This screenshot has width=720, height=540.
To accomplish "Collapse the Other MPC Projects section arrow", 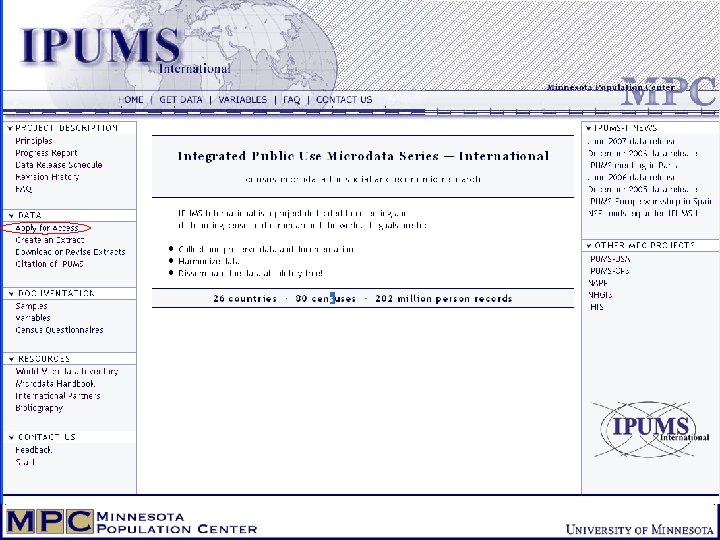I will (x=589, y=246).
